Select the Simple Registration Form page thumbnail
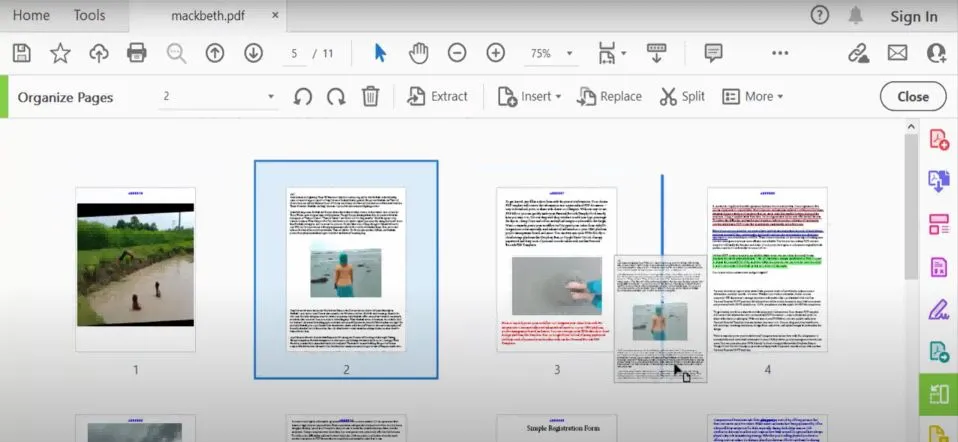The width and height of the screenshot is (958, 442). (557, 428)
